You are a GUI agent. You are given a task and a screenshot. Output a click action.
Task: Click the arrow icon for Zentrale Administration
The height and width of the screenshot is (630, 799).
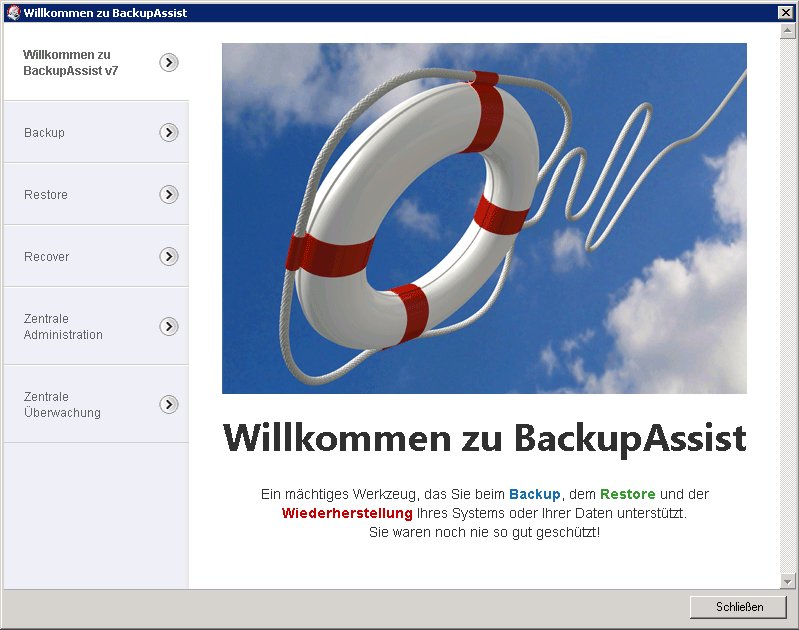(x=169, y=327)
